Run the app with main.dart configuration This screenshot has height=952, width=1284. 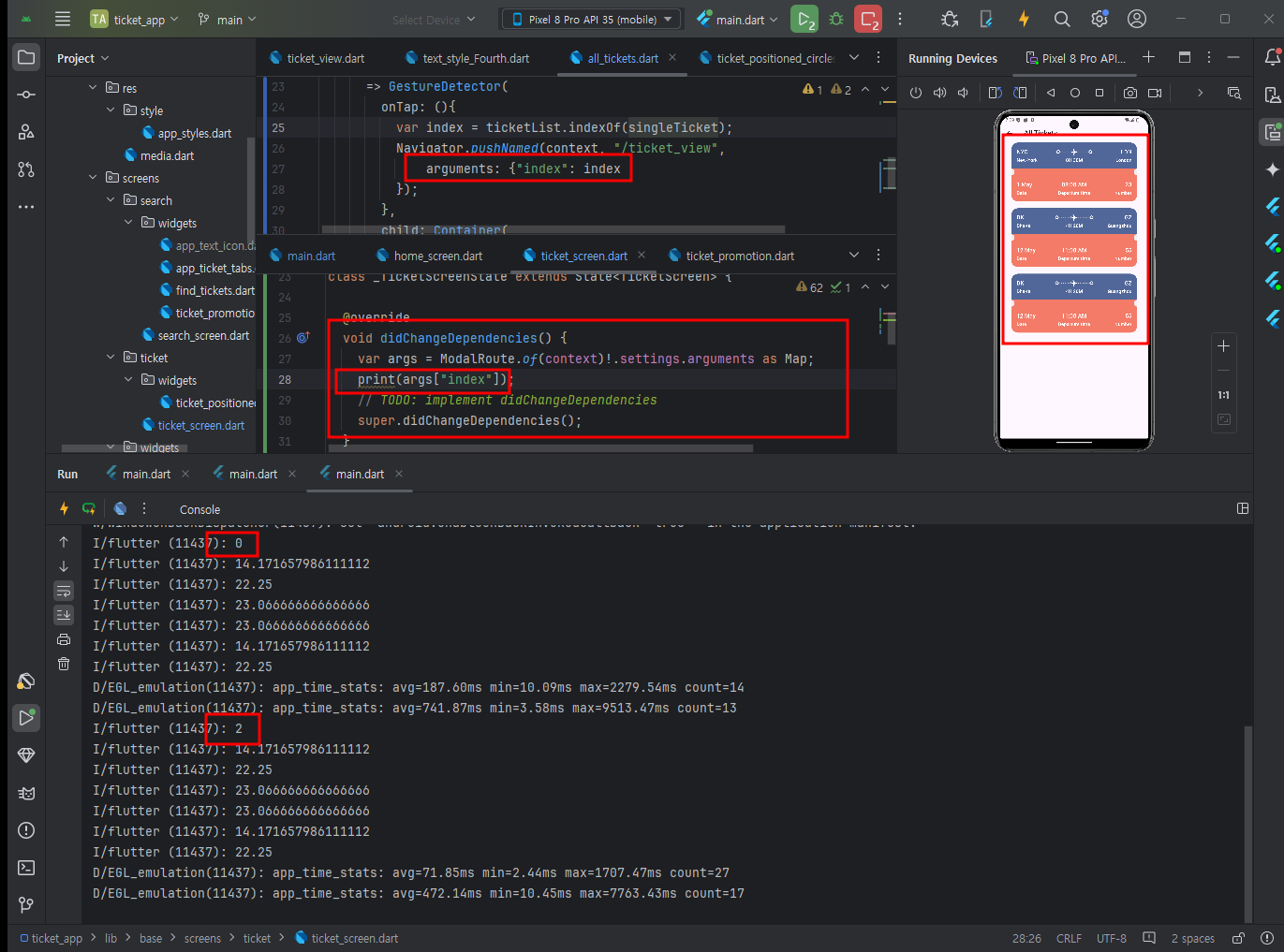tap(804, 19)
